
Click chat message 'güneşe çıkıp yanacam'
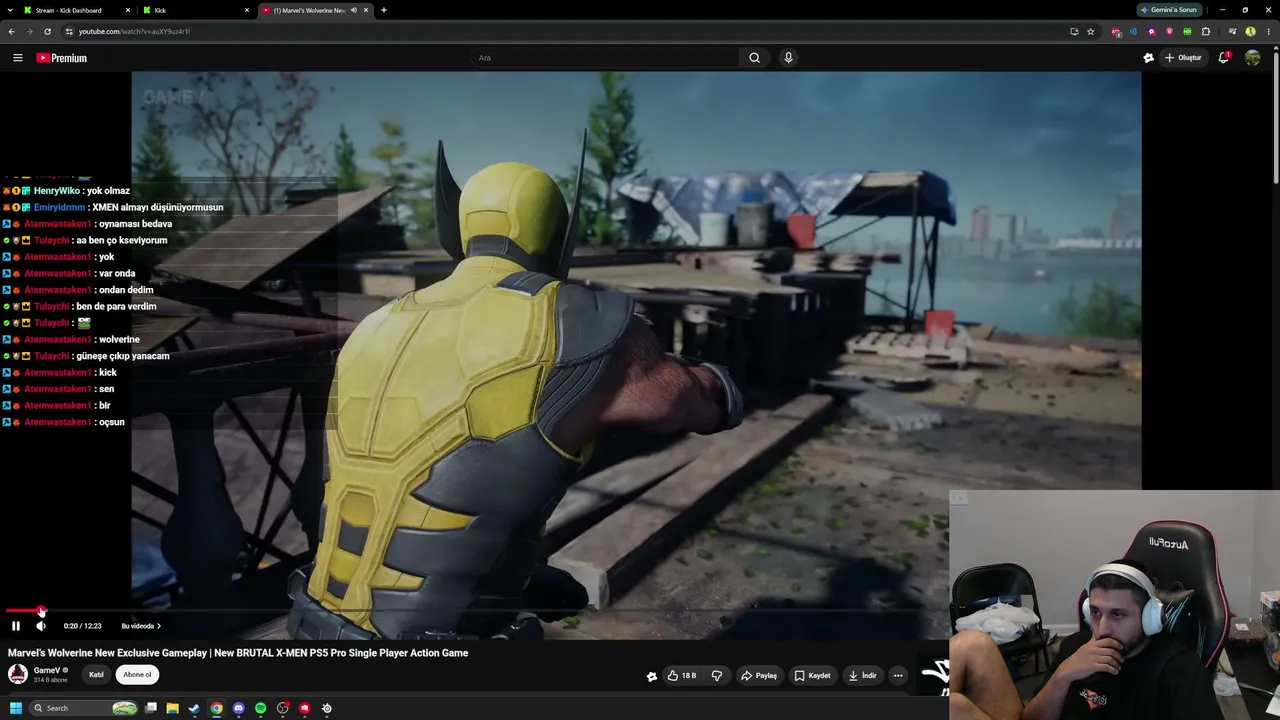123,356
